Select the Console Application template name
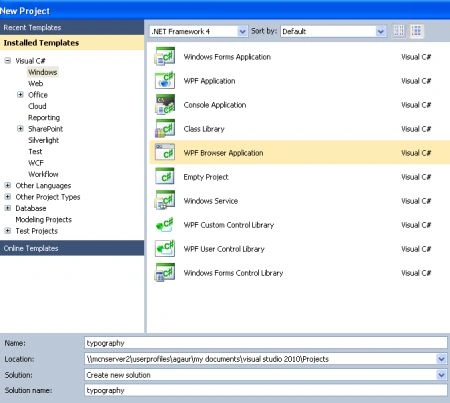The image size is (450, 403). (215, 105)
